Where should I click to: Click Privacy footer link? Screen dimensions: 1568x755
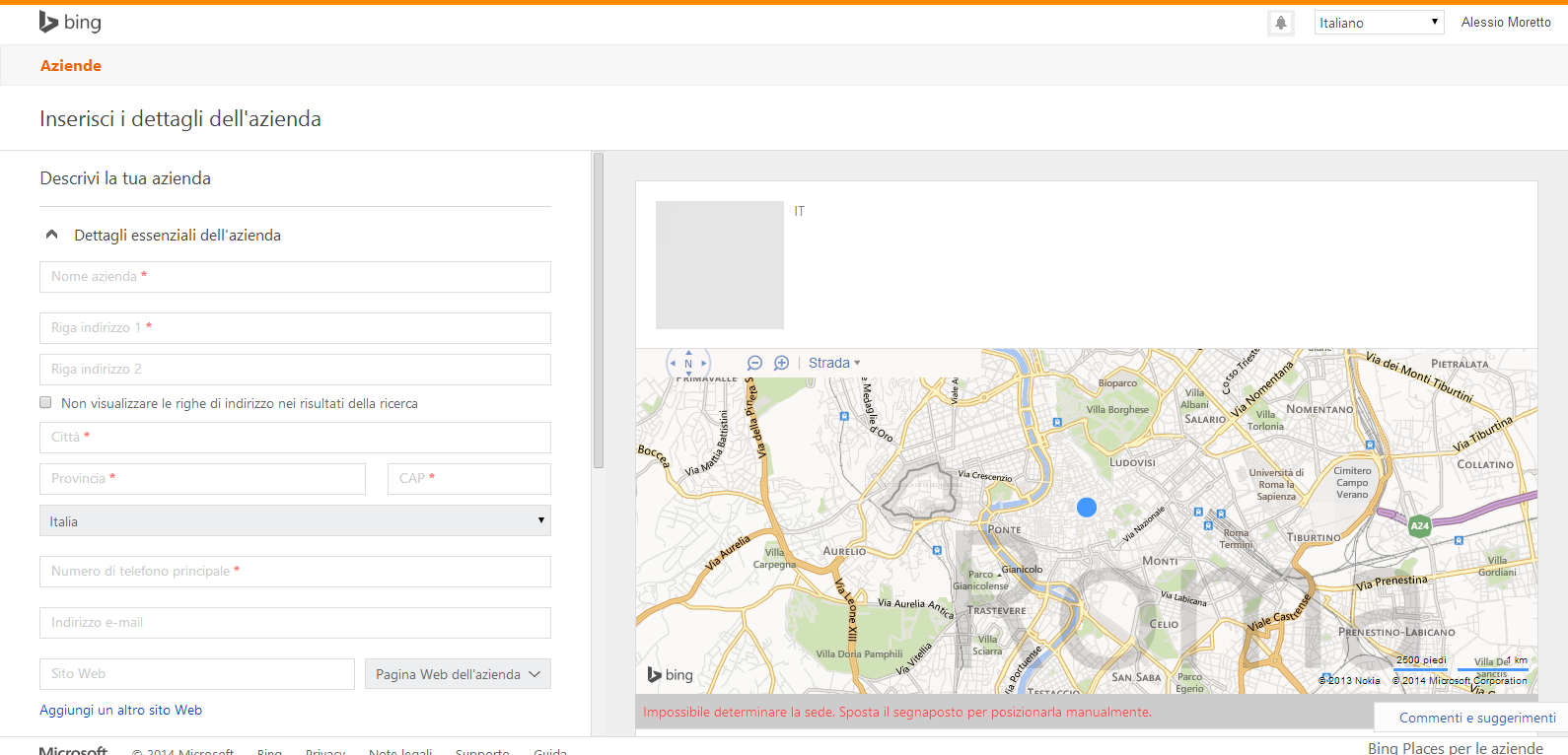coord(325,751)
